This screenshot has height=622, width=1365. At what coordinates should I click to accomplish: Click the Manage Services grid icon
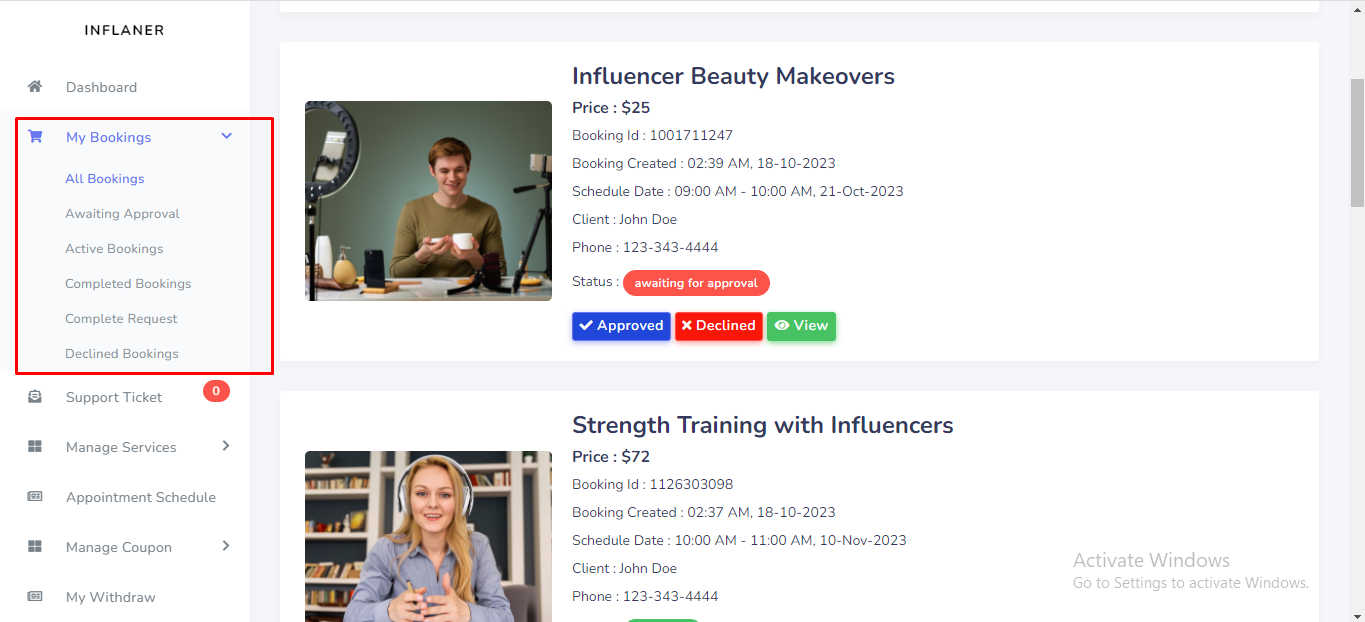click(x=35, y=447)
